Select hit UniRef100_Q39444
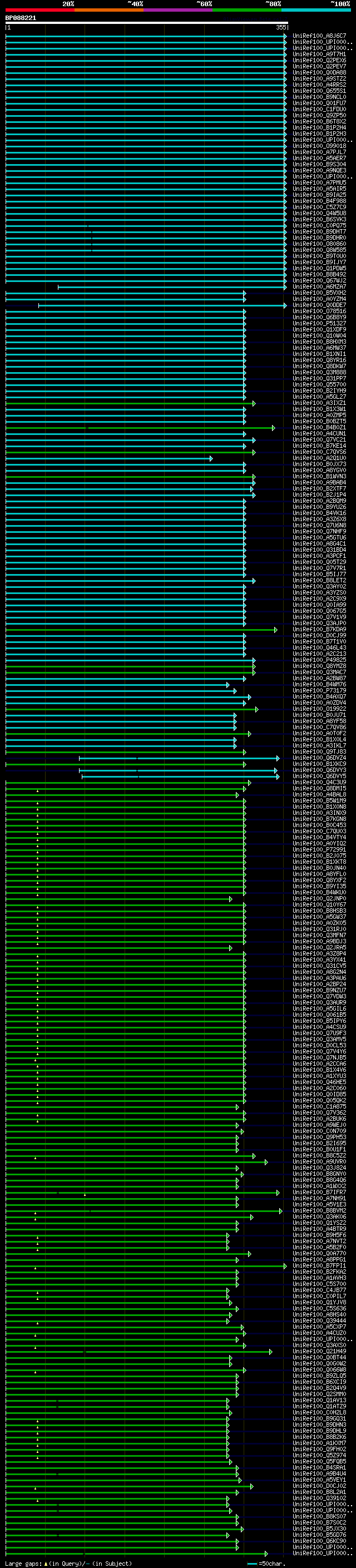Screen dimensions: 356x1568 pyautogui.click(x=319, y=1320)
